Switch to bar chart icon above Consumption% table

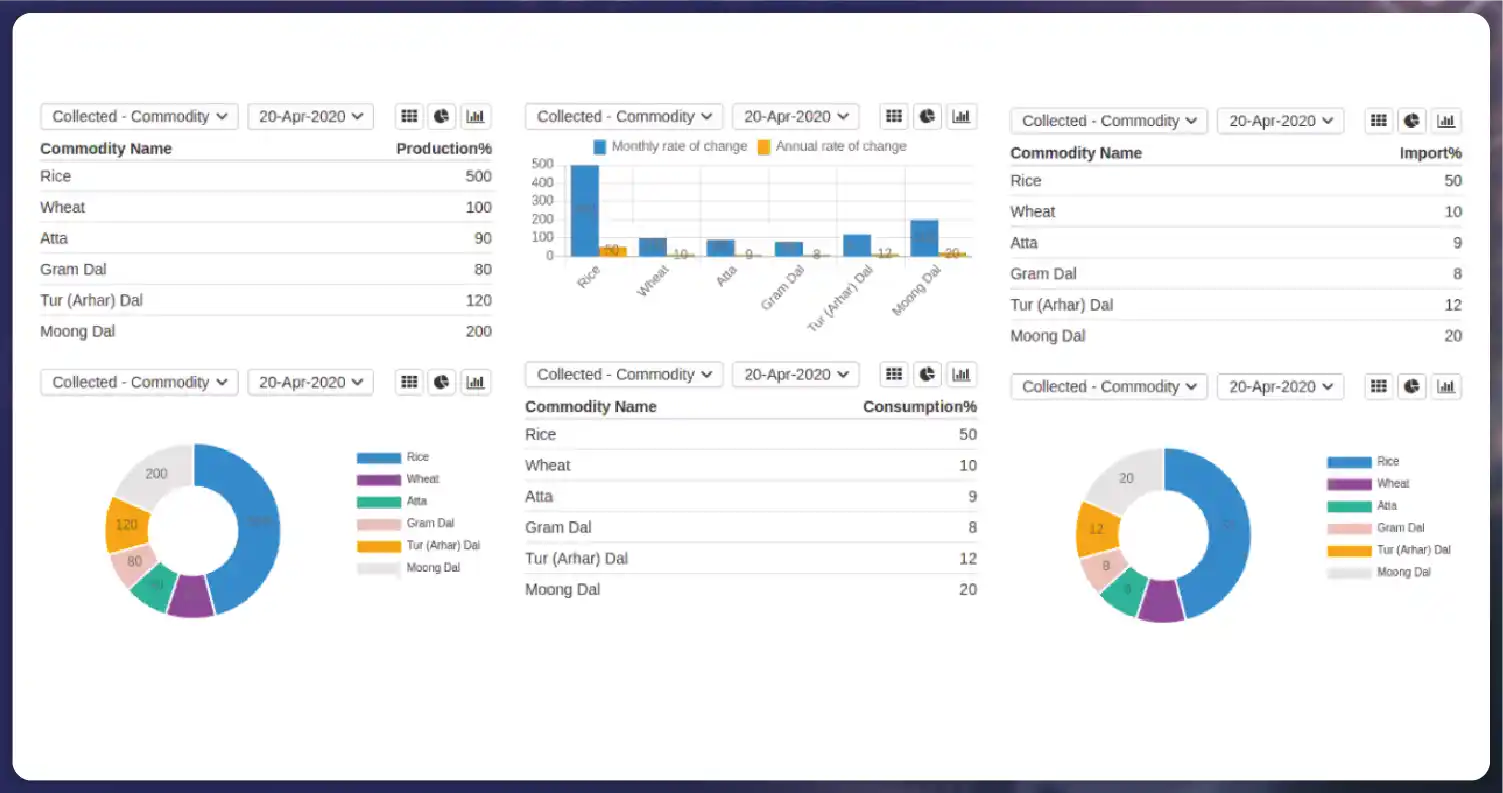click(x=961, y=374)
